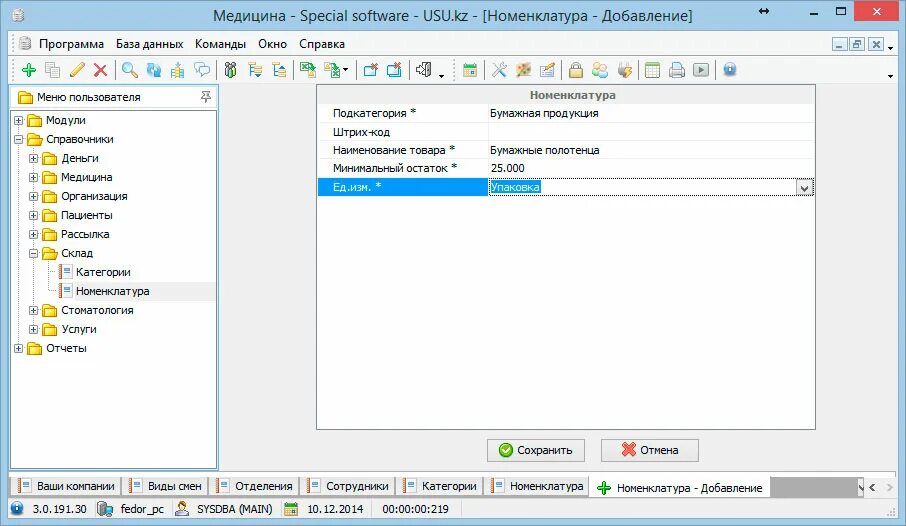Expand the Деньги folder

pos(34,158)
